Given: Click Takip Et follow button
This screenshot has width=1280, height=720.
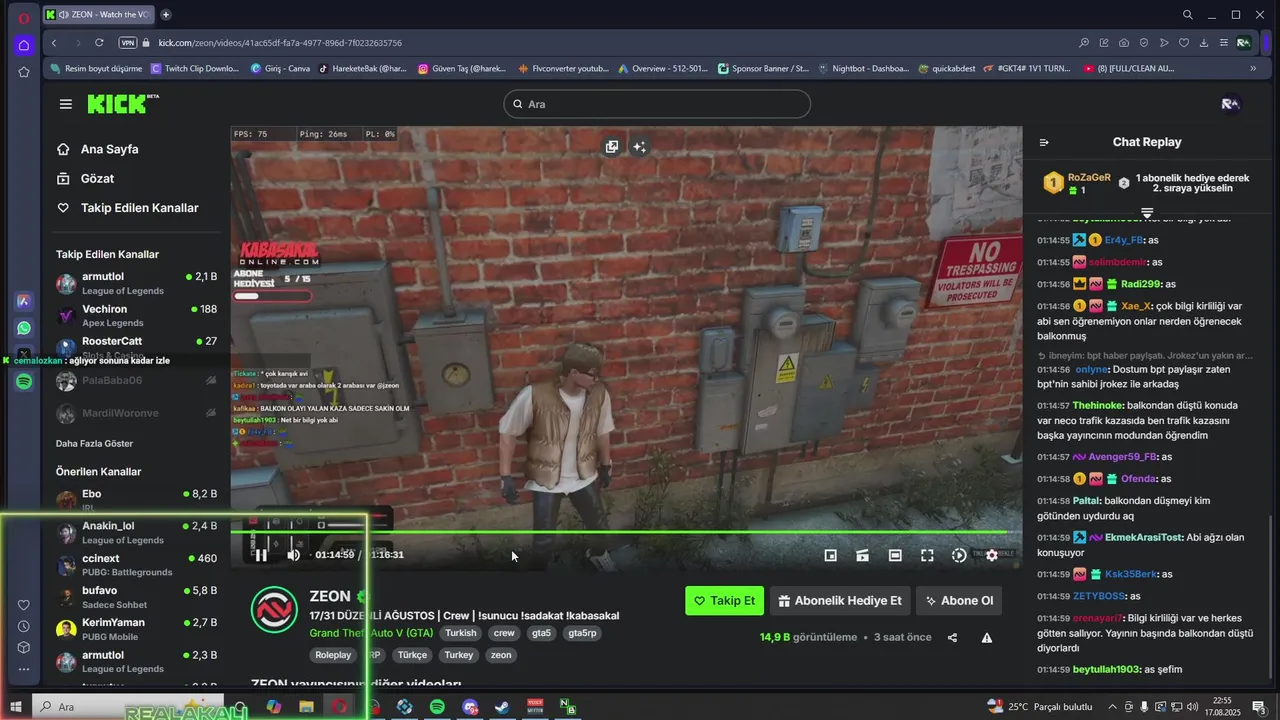Looking at the screenshot, I should pyautogui.click(x=724, y=601).
